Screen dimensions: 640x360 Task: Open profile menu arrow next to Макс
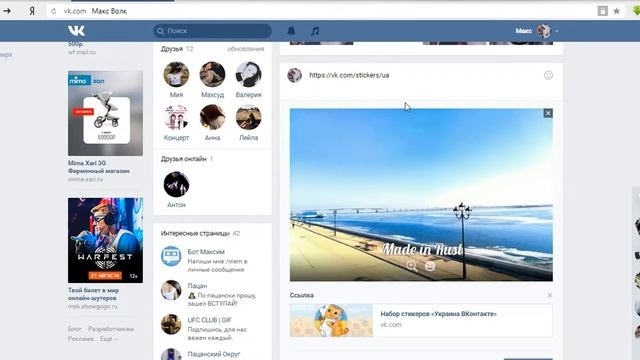[557, 31]
